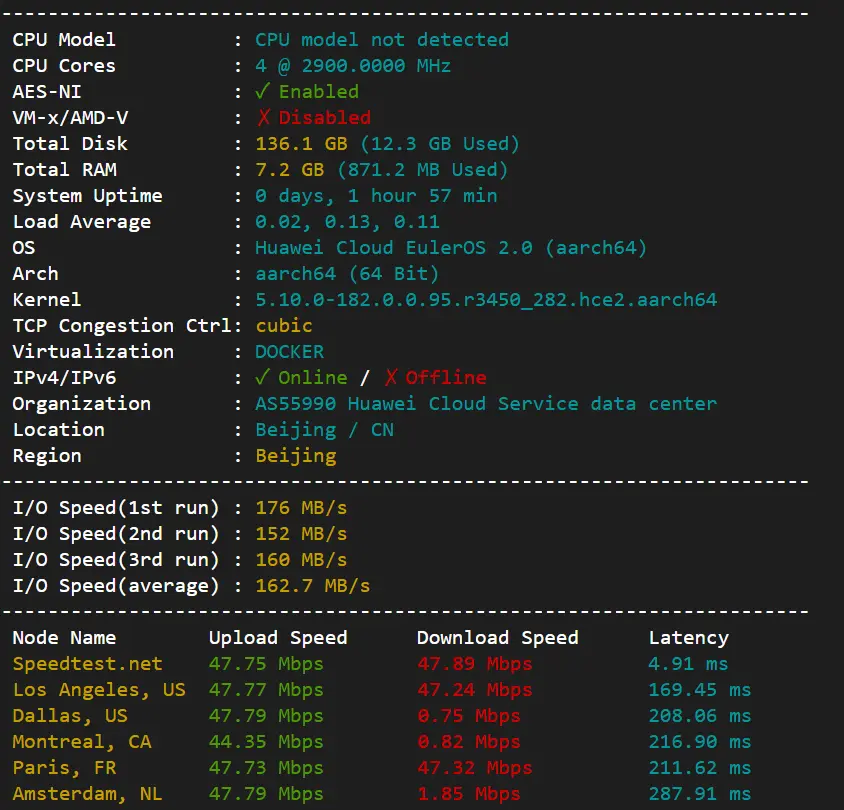Click the Total Disk 136.1 GB value

tap(301, 144)
